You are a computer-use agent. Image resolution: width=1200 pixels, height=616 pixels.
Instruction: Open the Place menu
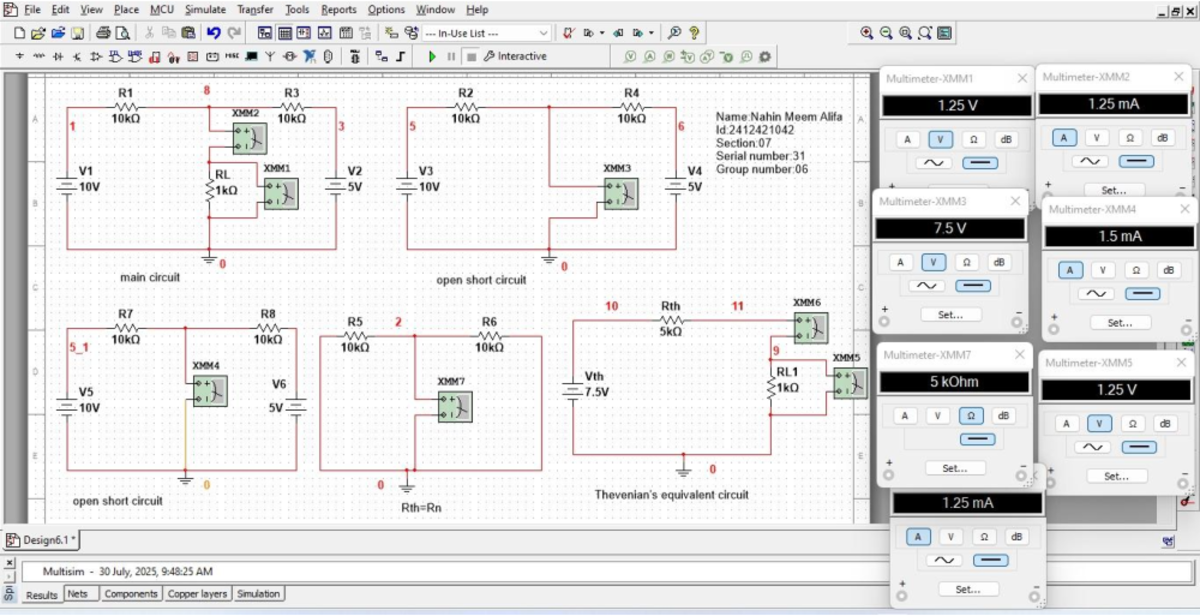click(126, 9)
